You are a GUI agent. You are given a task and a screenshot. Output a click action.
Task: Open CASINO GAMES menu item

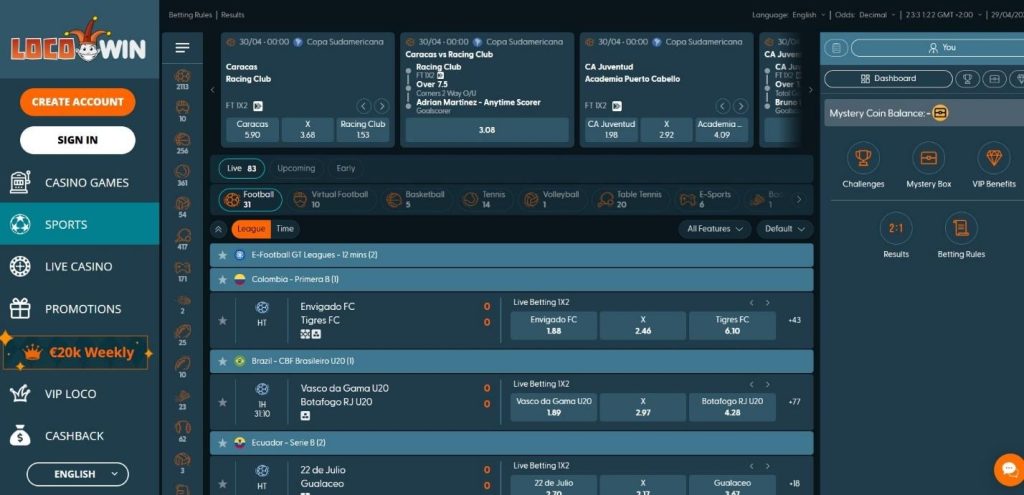click(79, 183)
